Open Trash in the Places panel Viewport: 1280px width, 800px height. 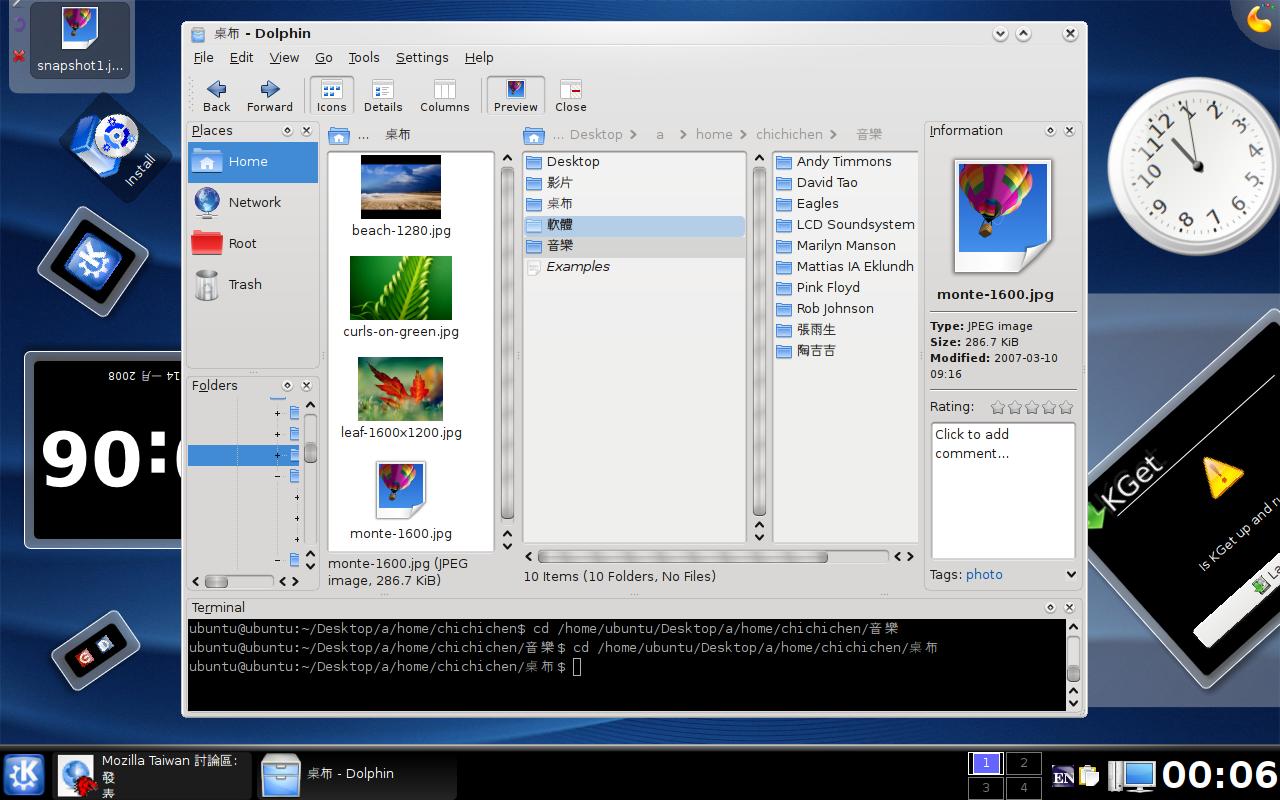[244, 285]
